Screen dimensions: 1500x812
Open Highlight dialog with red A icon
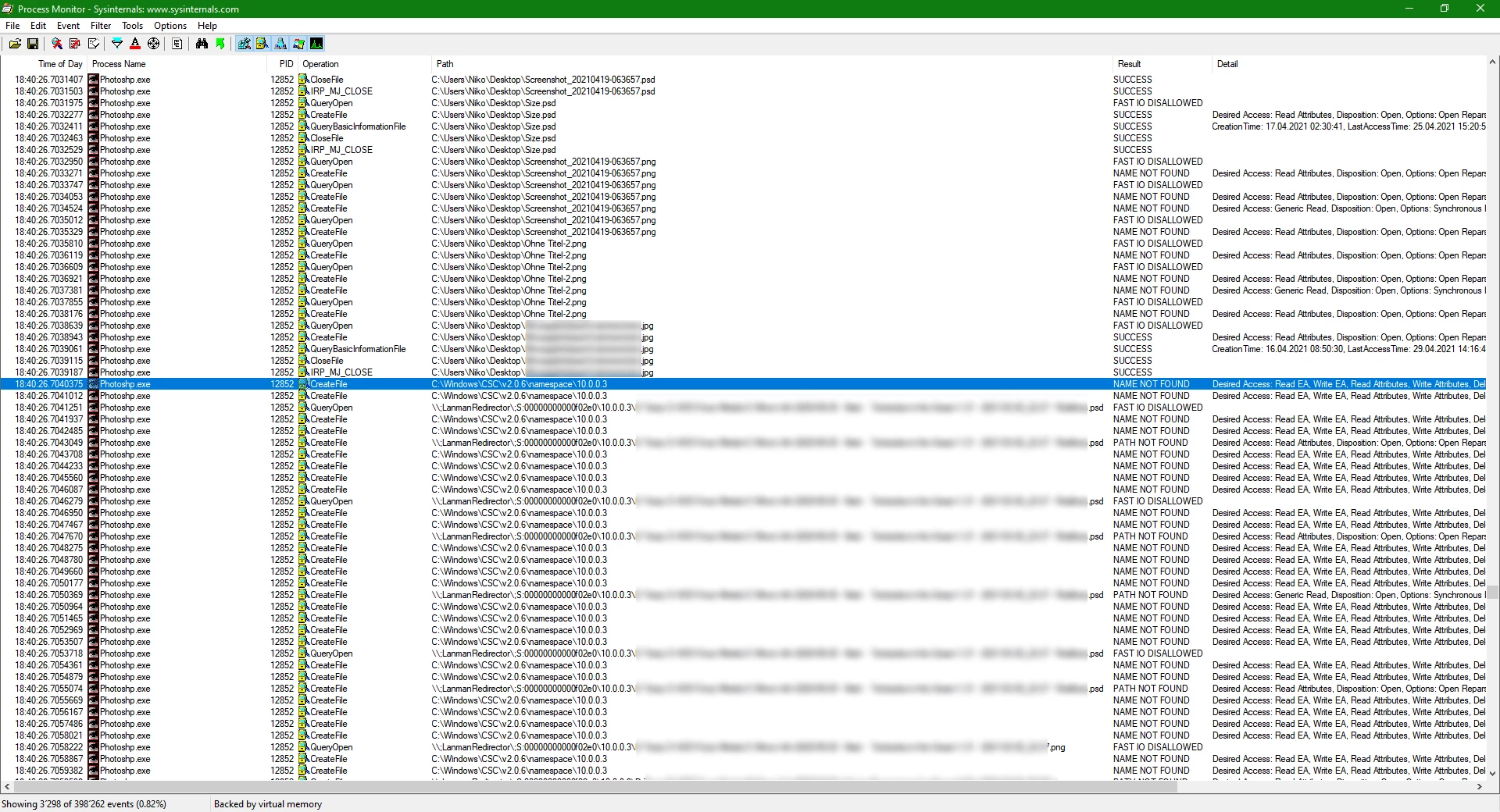[x=135, y=44]
